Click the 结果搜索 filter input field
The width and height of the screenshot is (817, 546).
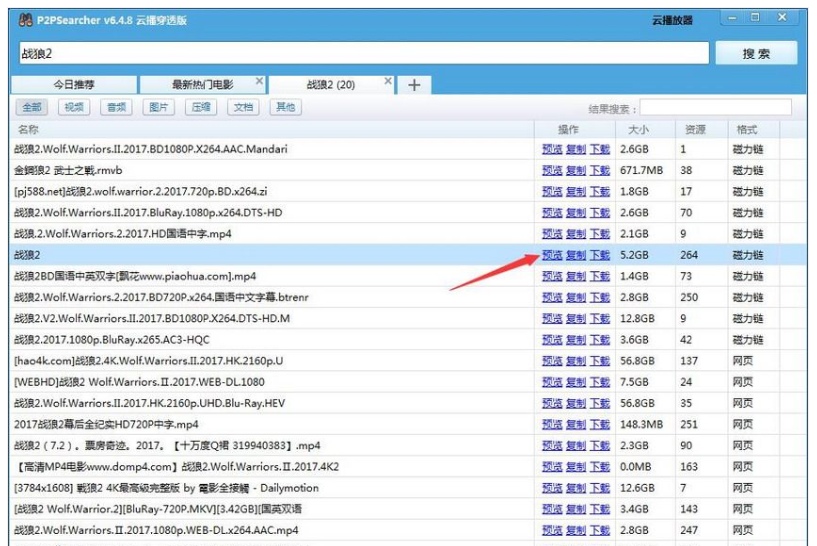click(x=715, y=107)
